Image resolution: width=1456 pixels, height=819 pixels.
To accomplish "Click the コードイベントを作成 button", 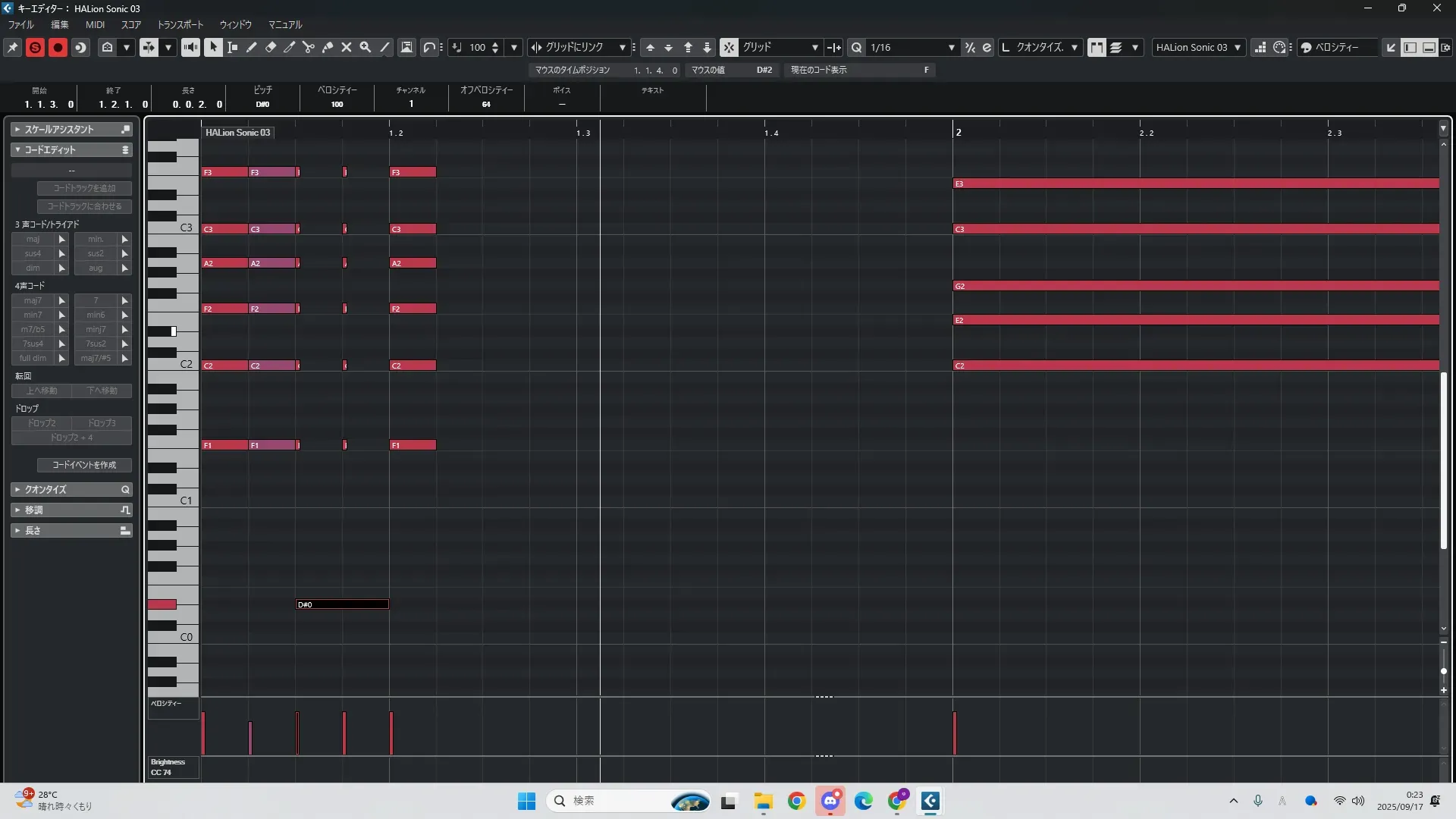I will pos(84,465).
